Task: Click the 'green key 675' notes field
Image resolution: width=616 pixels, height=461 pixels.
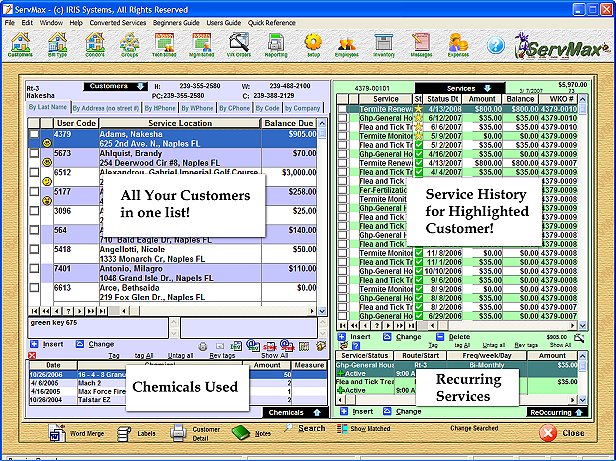Action: point(98,328)
